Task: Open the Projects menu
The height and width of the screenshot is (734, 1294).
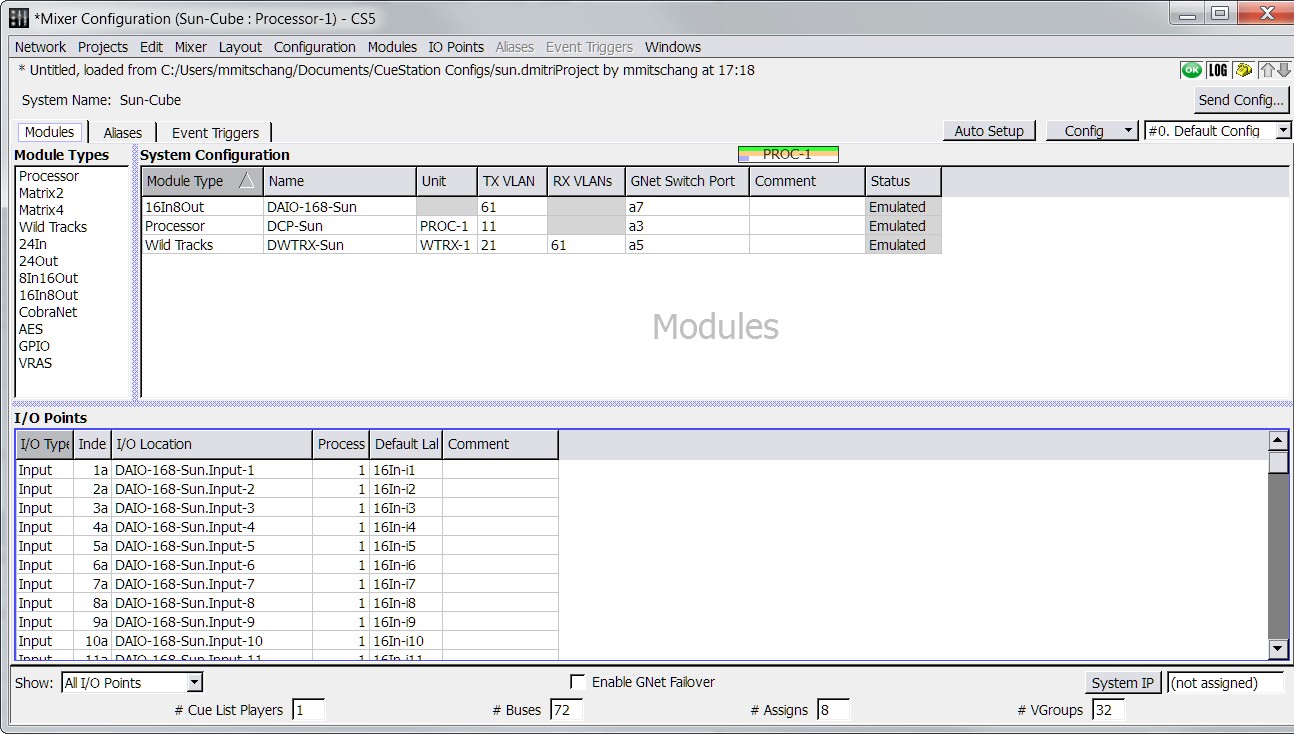Action: 103,47
